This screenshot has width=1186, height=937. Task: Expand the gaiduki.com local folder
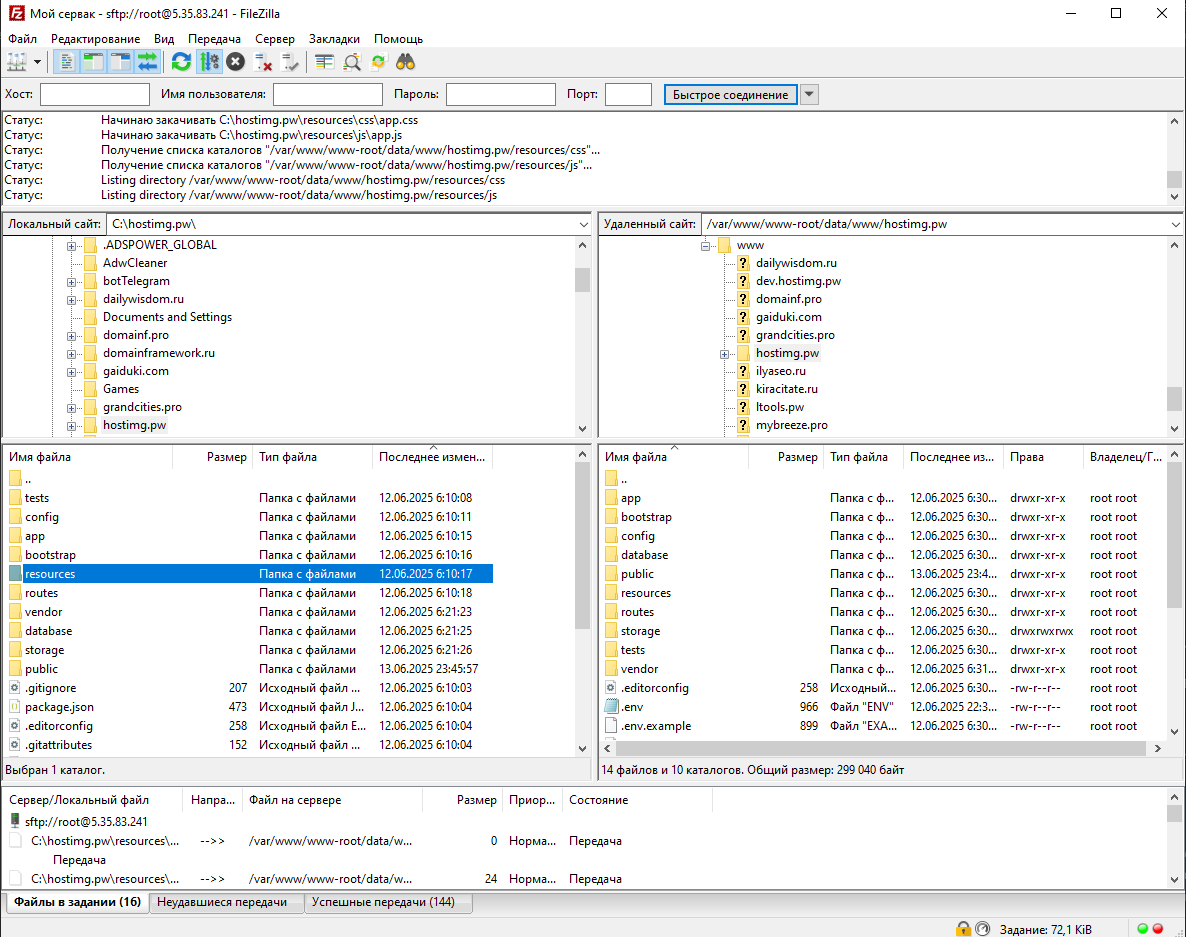point(71,372)
